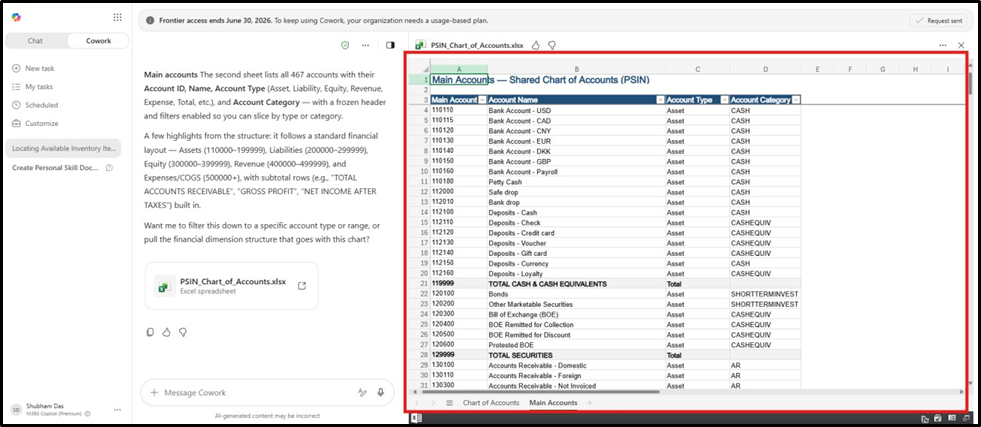Switch to Chart of Accounts sheet tab

(491, 403)
